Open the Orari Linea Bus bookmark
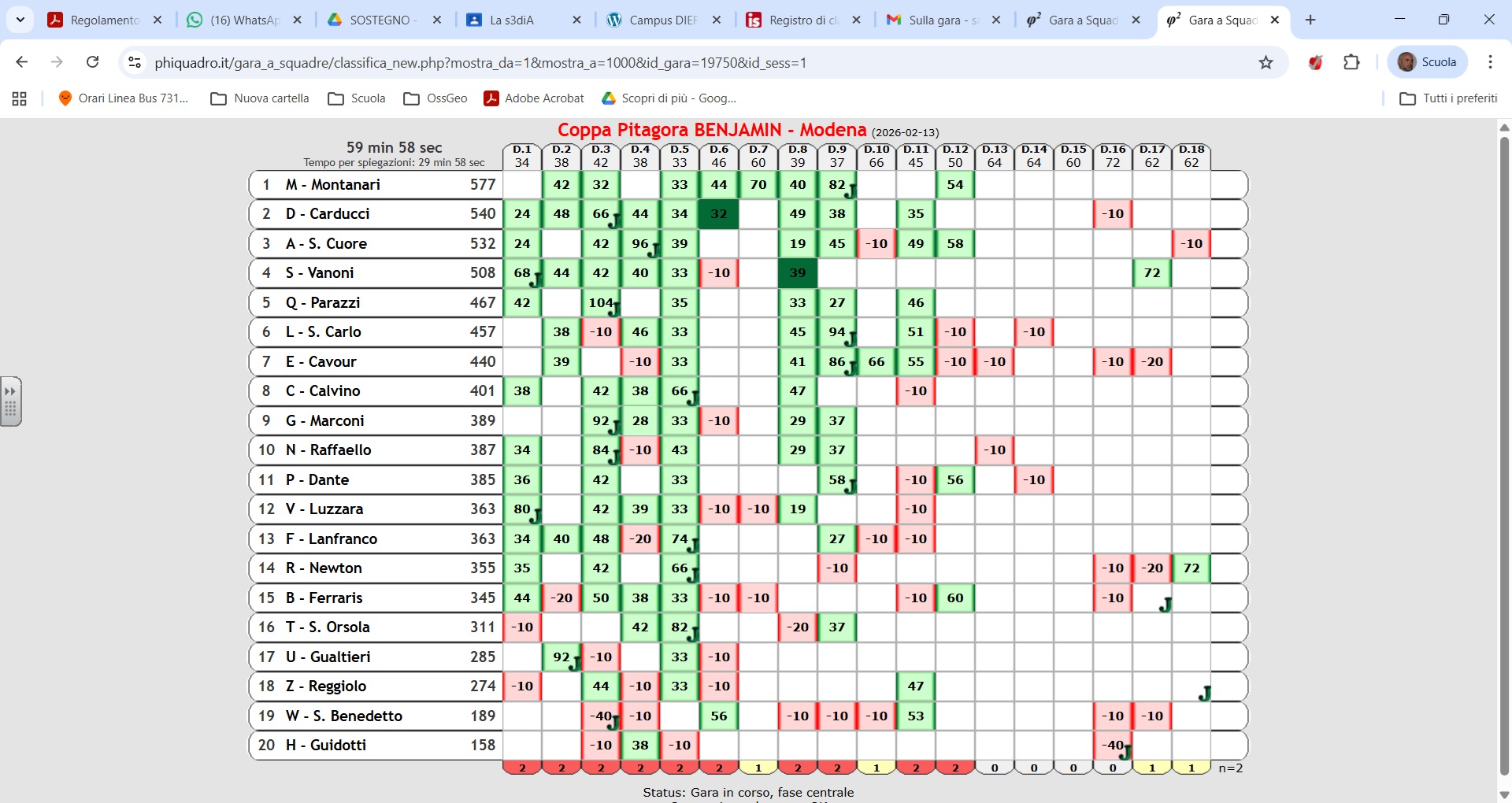 (x=124, y=98)
